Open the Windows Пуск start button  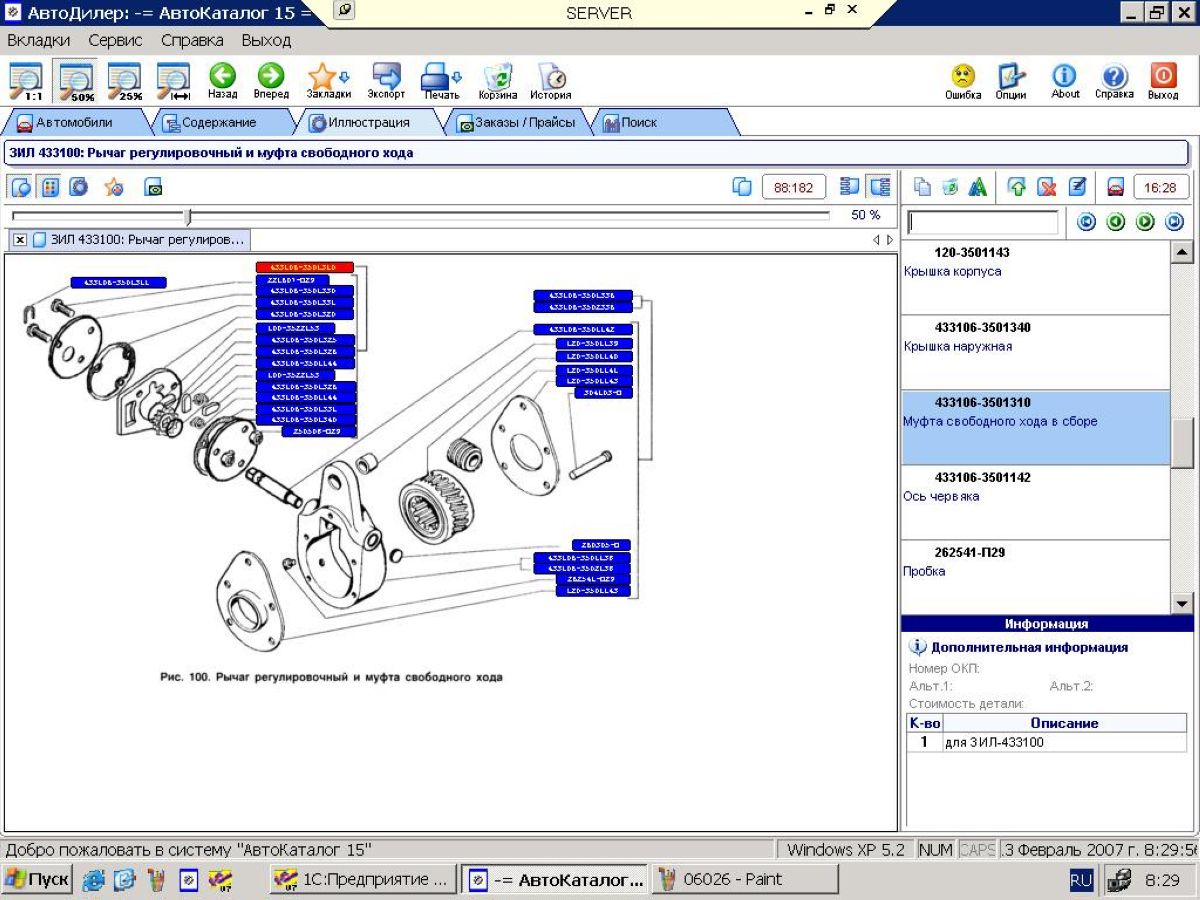pos(37,880)
